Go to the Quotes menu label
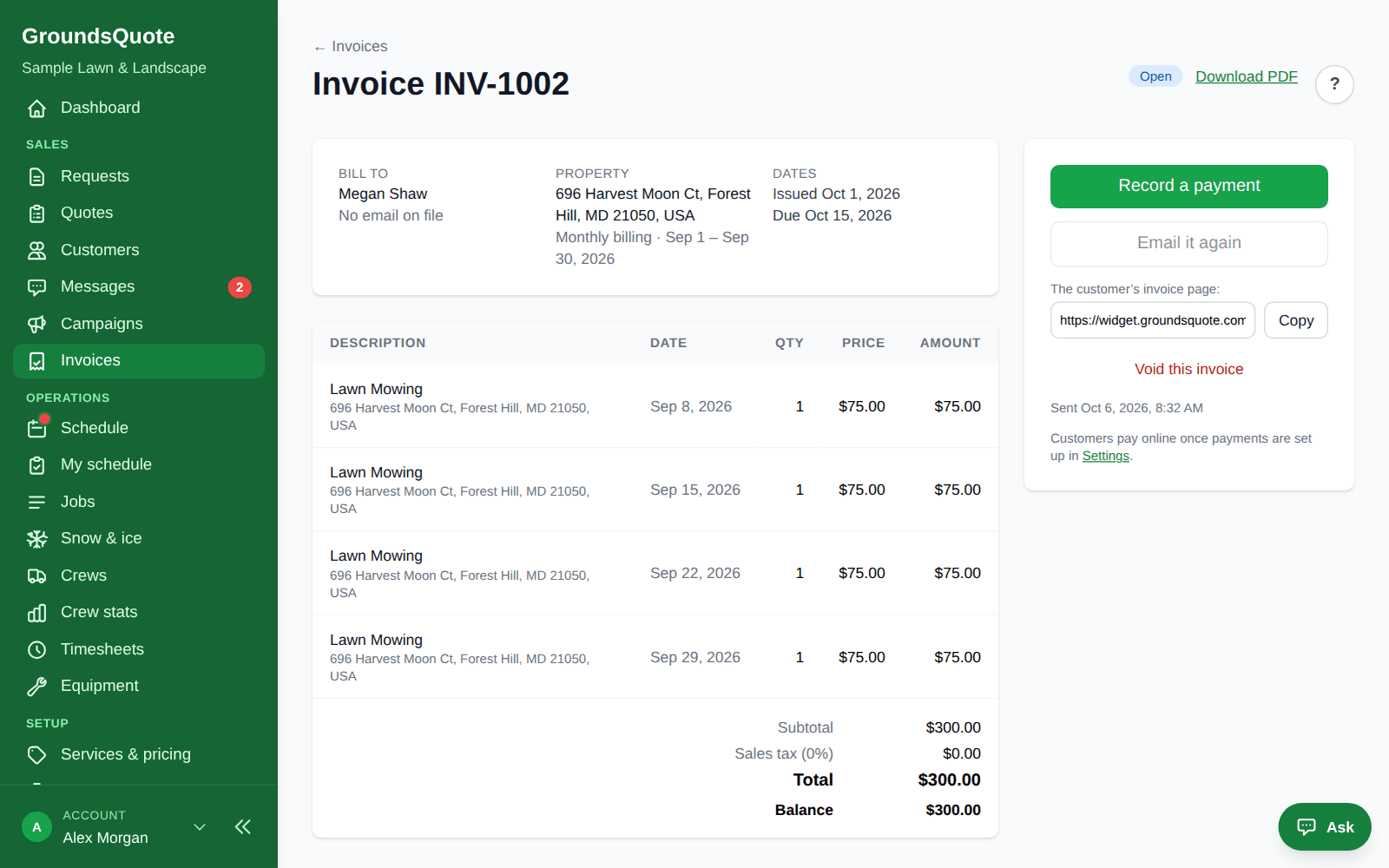Viewport: 1389px width, 868px height. coord(87,213)
